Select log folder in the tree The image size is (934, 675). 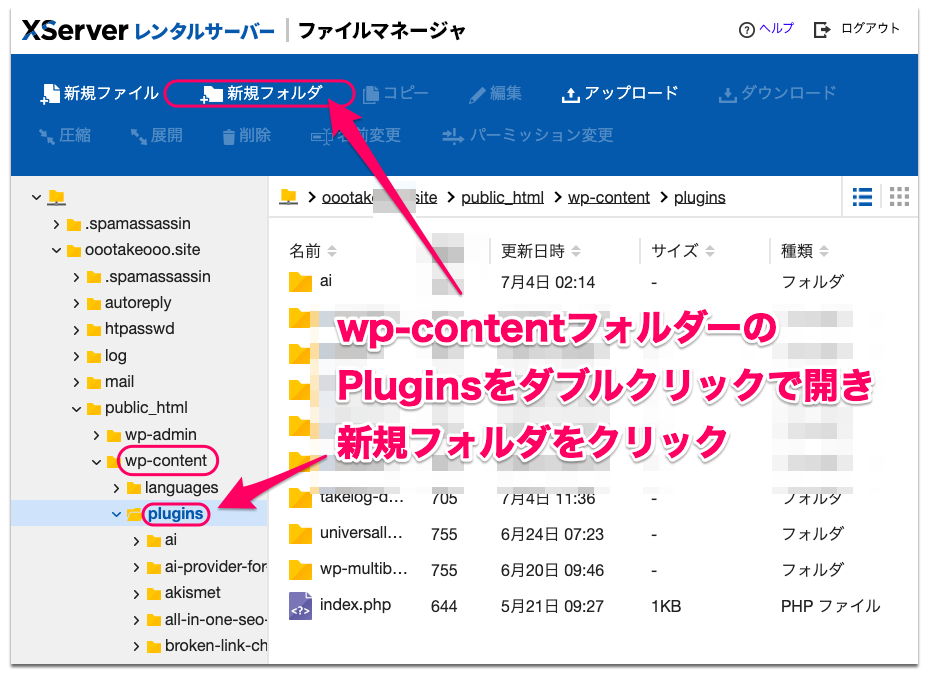pyautogui.click(x=116, y=356)
